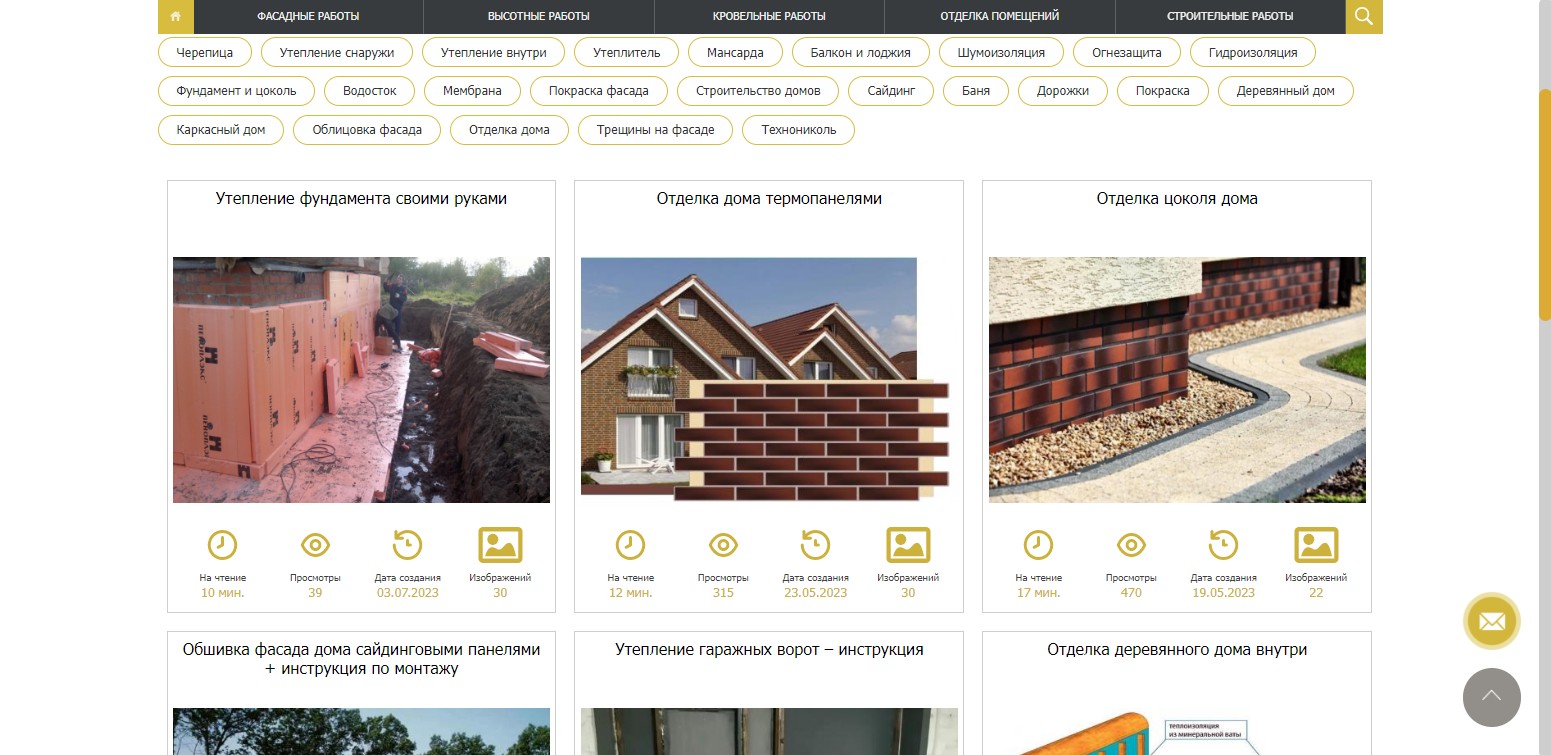Screen dimensions: 1551x755
Task: Open the site search magnifier
Action: click(1364, 16)
